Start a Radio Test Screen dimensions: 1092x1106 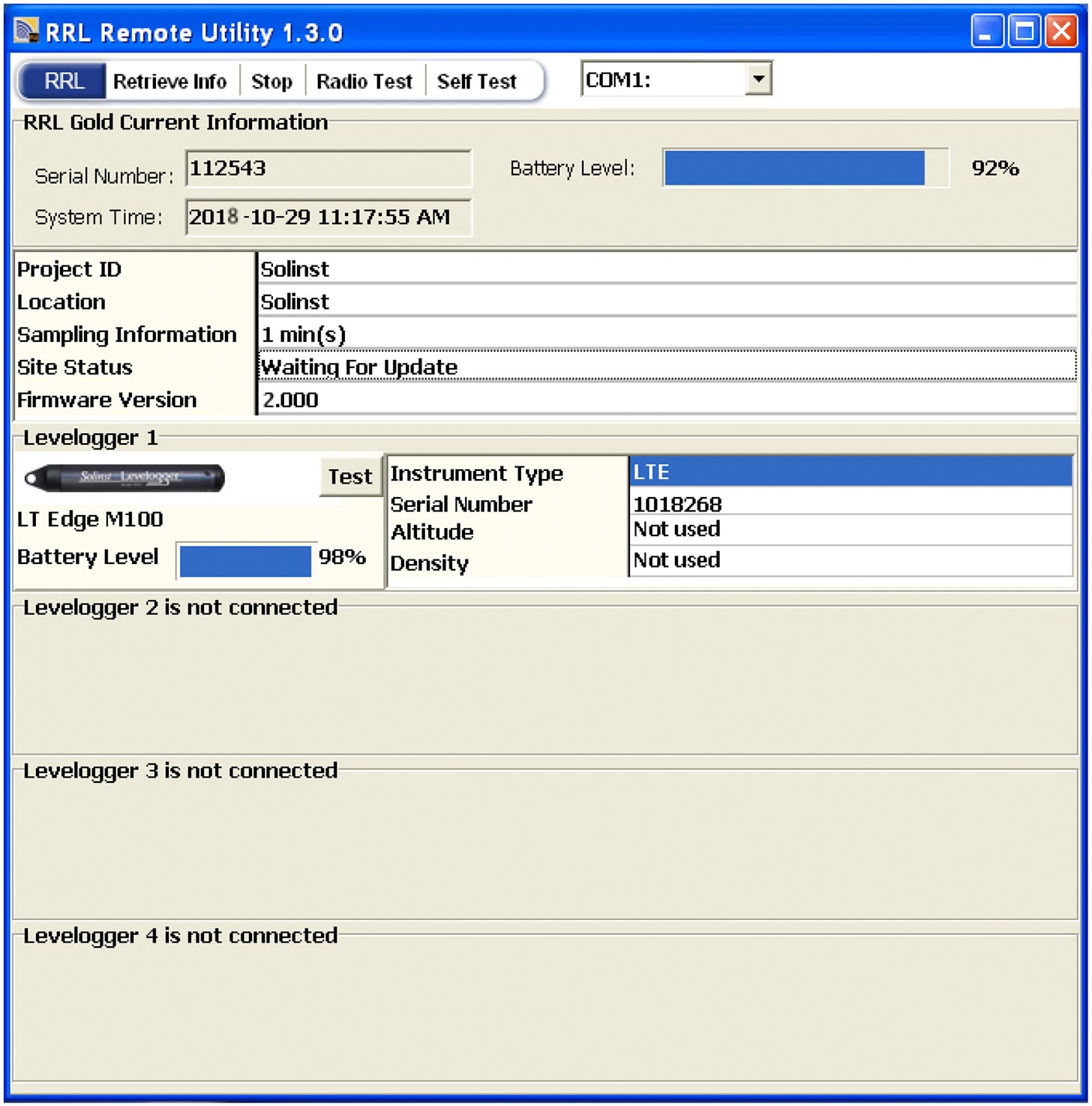point(364,81)
